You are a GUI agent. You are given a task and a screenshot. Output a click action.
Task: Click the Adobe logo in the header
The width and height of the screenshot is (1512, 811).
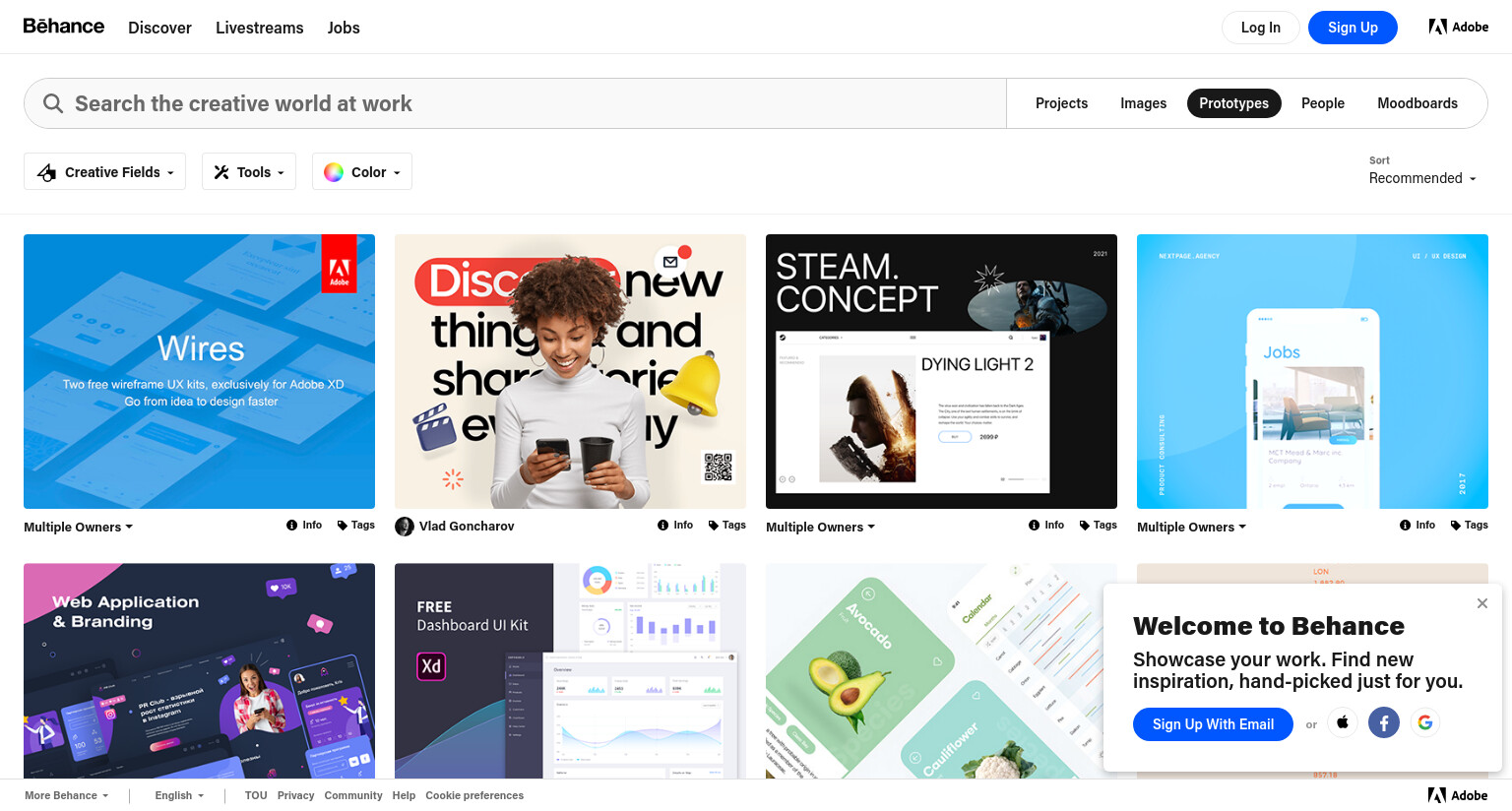tap(1459, 27)
